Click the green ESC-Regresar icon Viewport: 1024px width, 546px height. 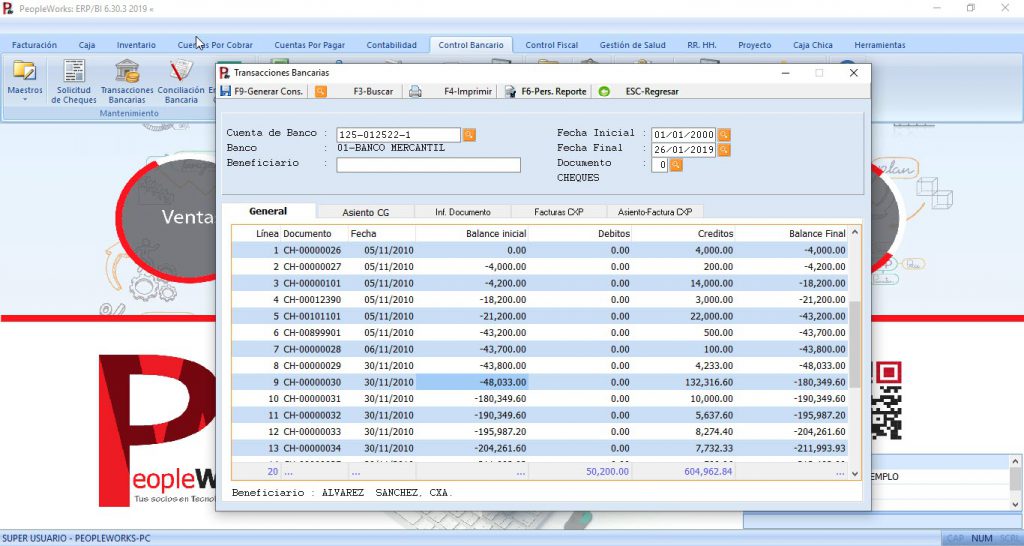pos(604,91)
